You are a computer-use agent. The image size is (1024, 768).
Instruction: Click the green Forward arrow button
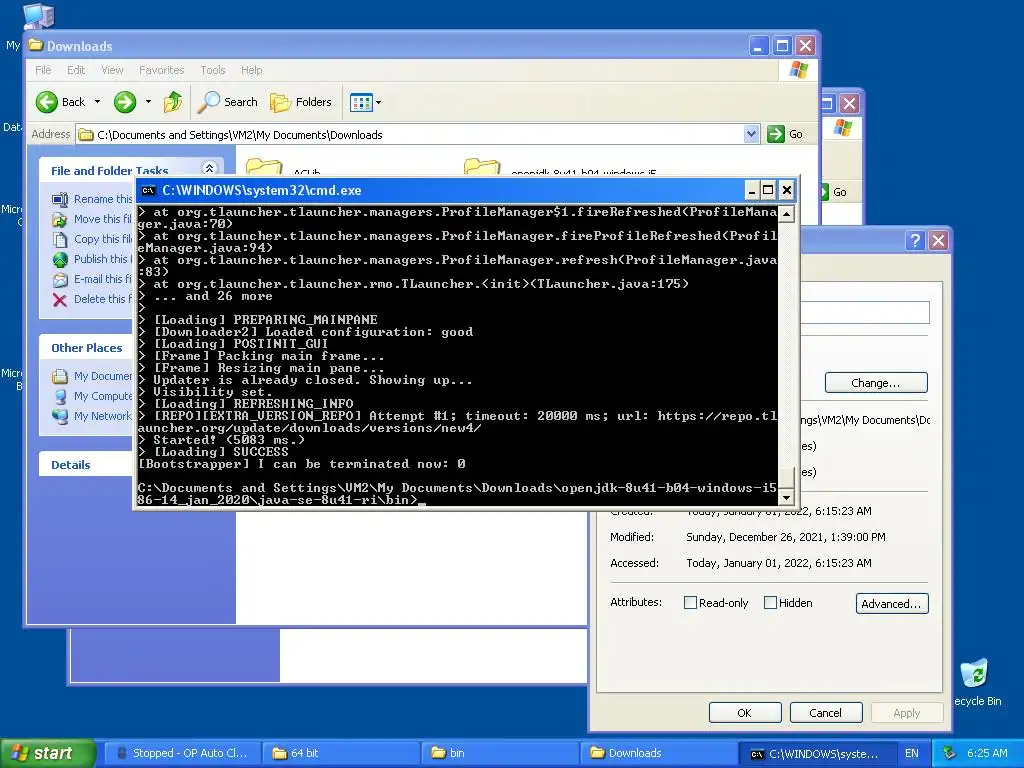point(125,102)
